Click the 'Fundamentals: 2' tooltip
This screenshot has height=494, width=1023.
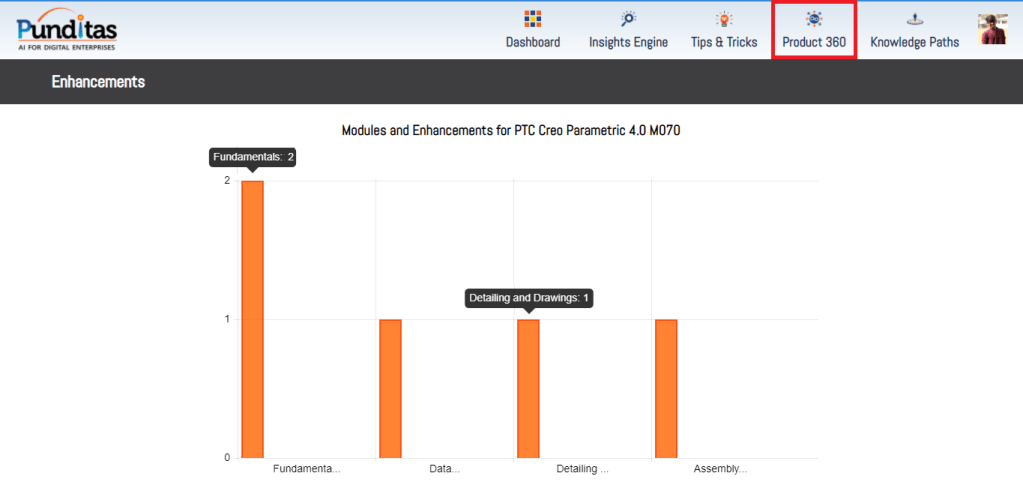click(x=253, y=157)
